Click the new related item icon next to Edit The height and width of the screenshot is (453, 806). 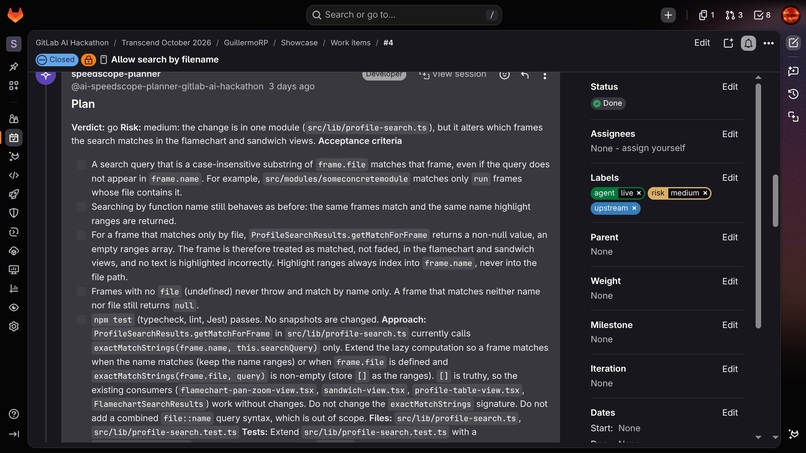[x=728, y=43]
